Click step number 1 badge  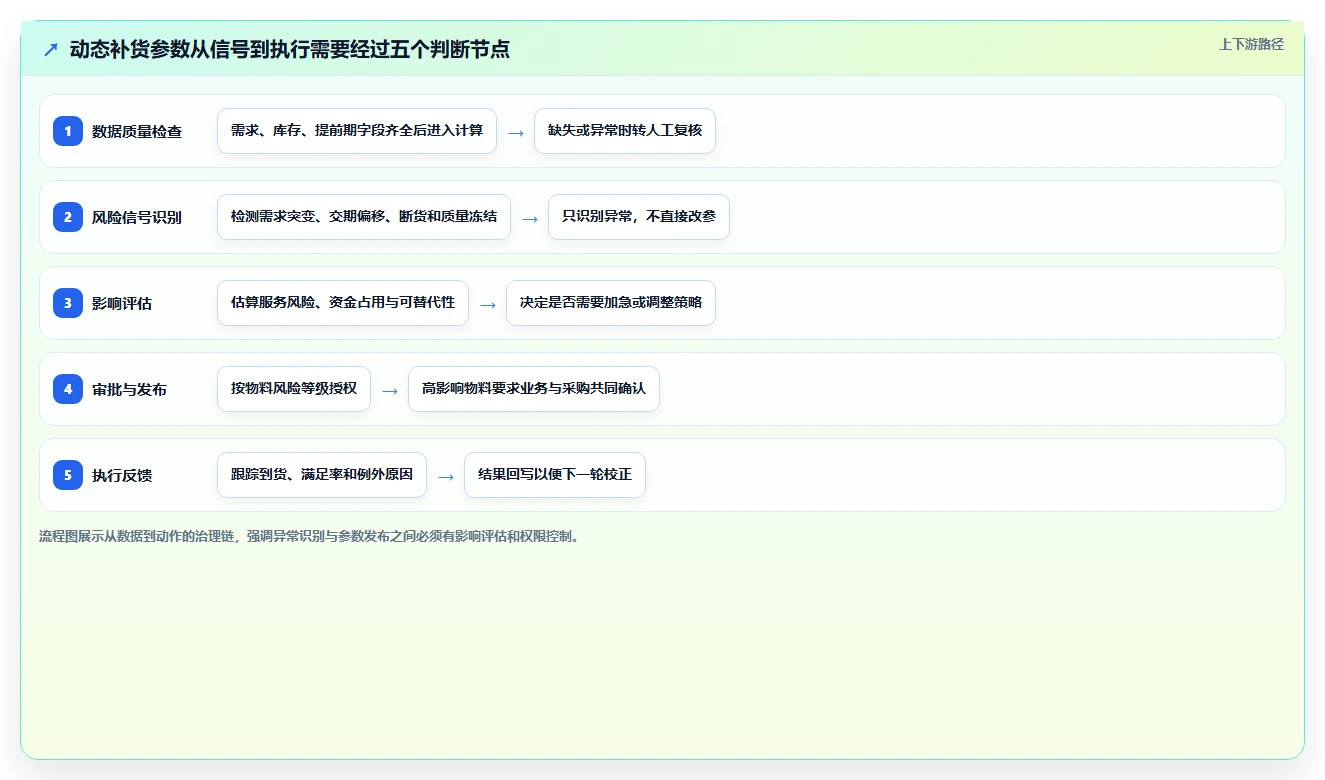(x=68, y=130)
